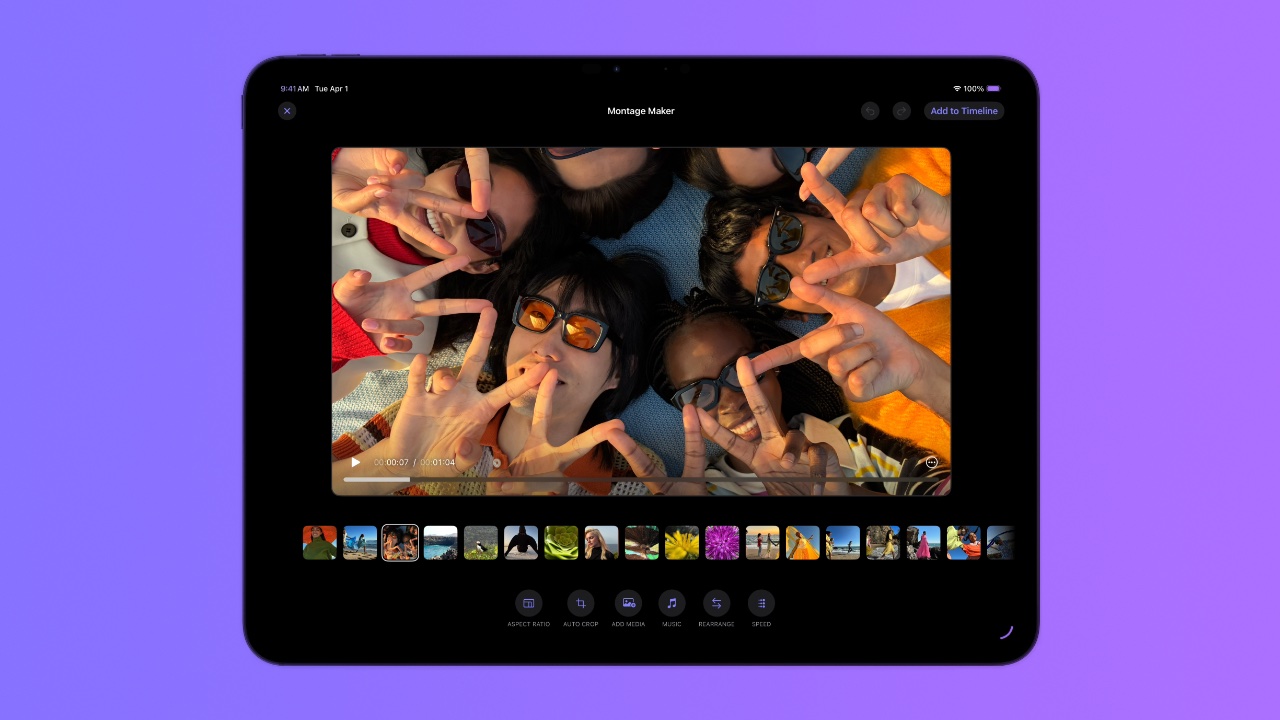Redo the last edit
This screenshot has height=720, width=1280.
899,110
